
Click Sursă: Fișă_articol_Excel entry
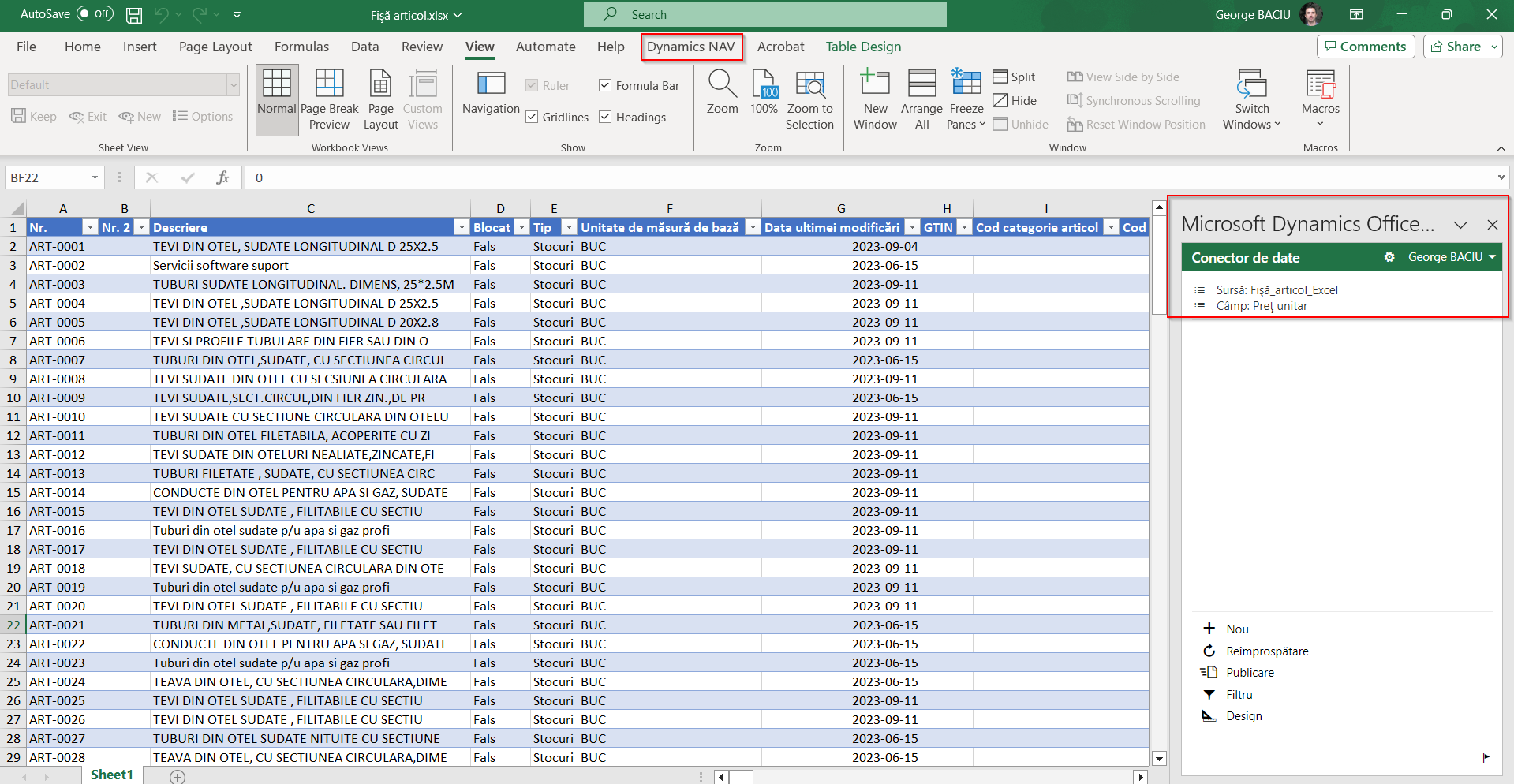point(1277,289)
